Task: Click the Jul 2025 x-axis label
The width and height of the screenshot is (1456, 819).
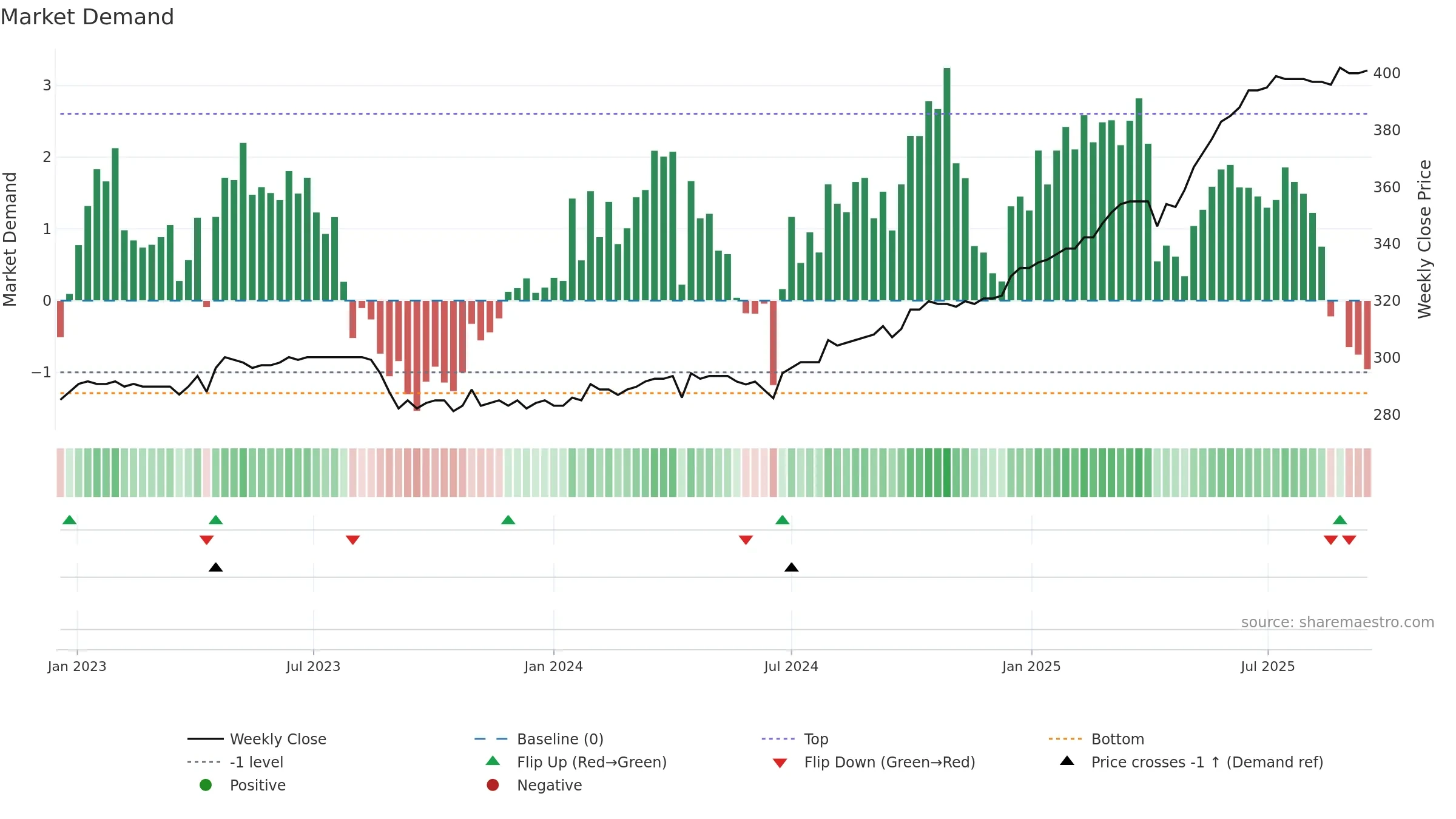Action: tap(1268, 666)
